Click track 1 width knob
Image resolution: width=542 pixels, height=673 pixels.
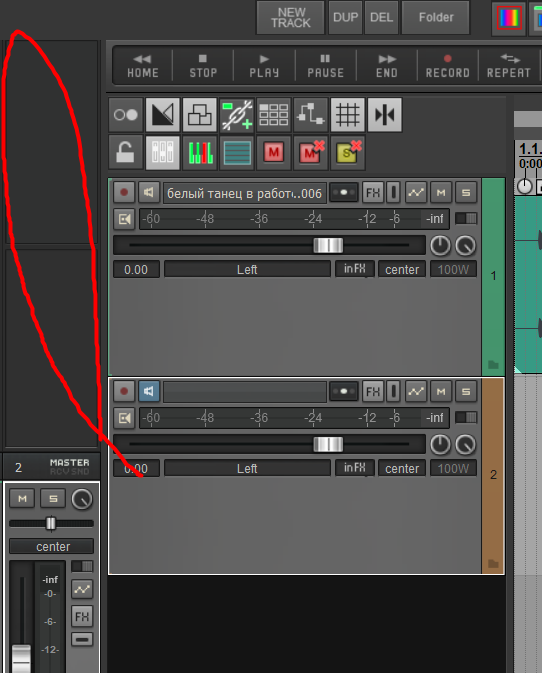[466, 246]
